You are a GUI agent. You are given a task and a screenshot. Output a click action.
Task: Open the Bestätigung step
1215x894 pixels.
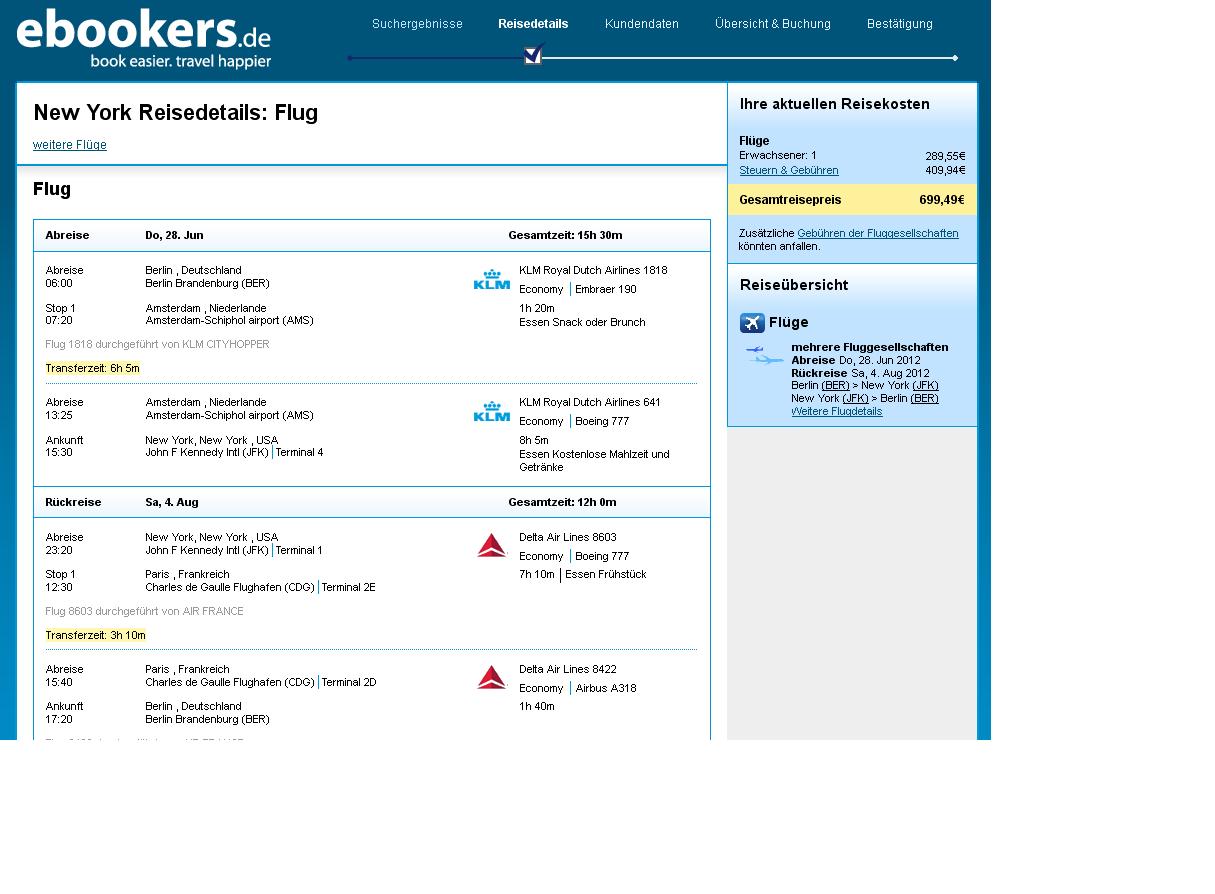click(x=900, y=24)
